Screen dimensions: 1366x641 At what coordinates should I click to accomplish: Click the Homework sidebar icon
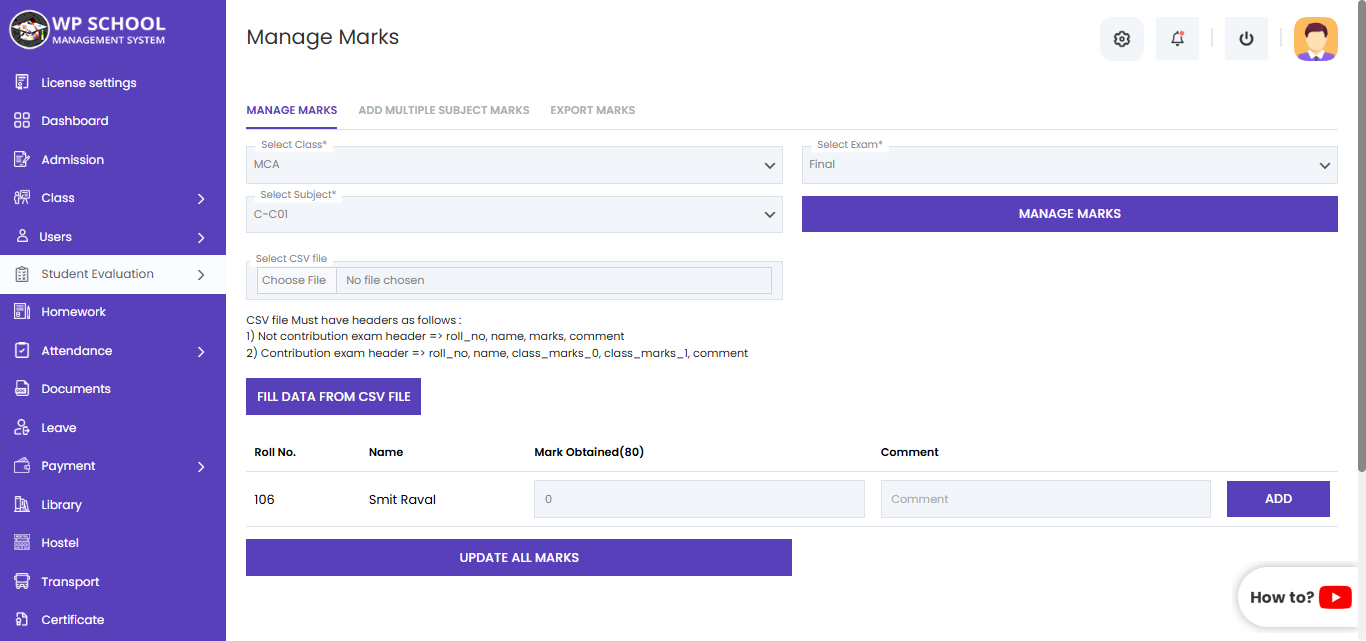click(22, 312)
